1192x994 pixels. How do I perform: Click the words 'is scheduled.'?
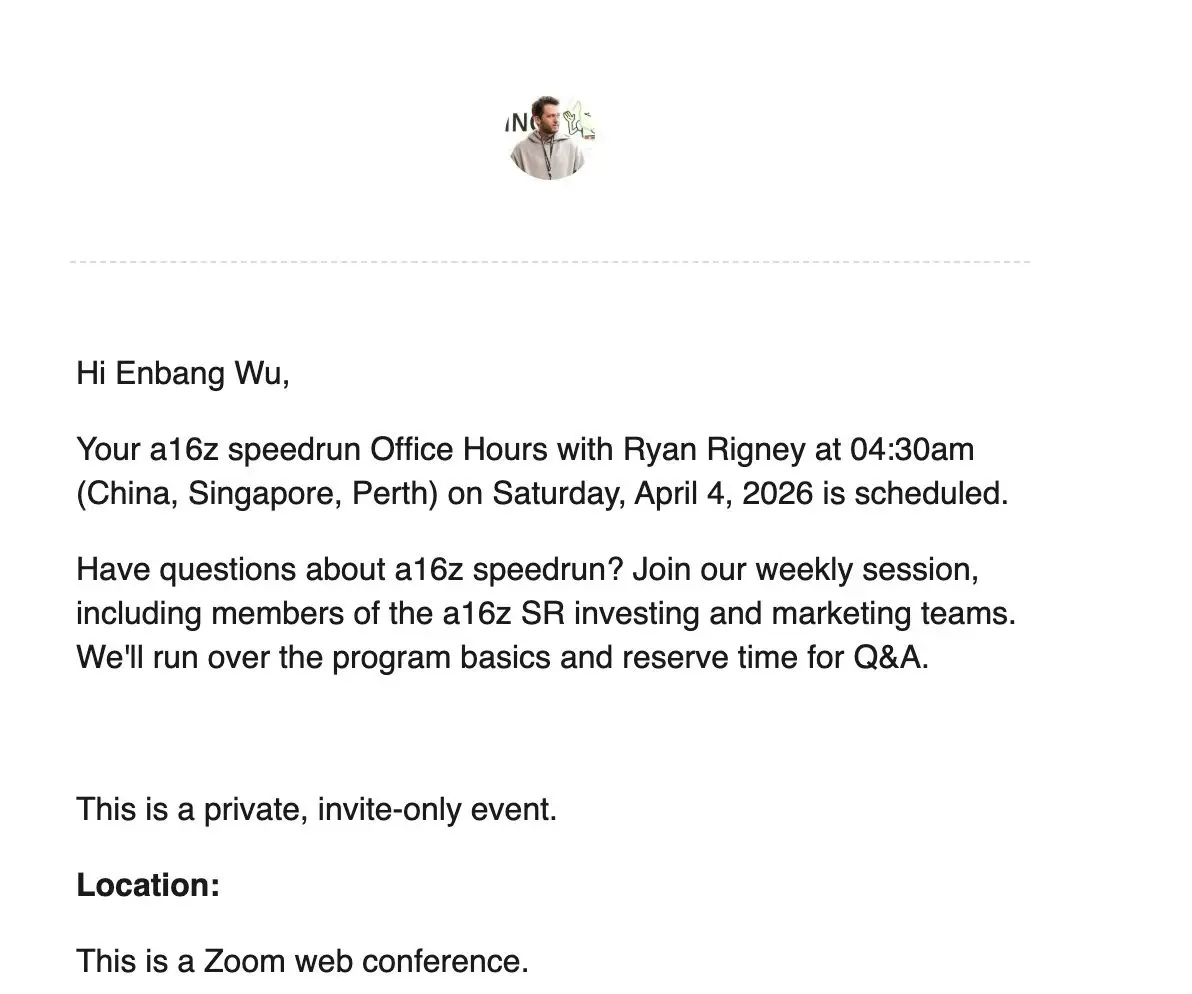[915, 493]
